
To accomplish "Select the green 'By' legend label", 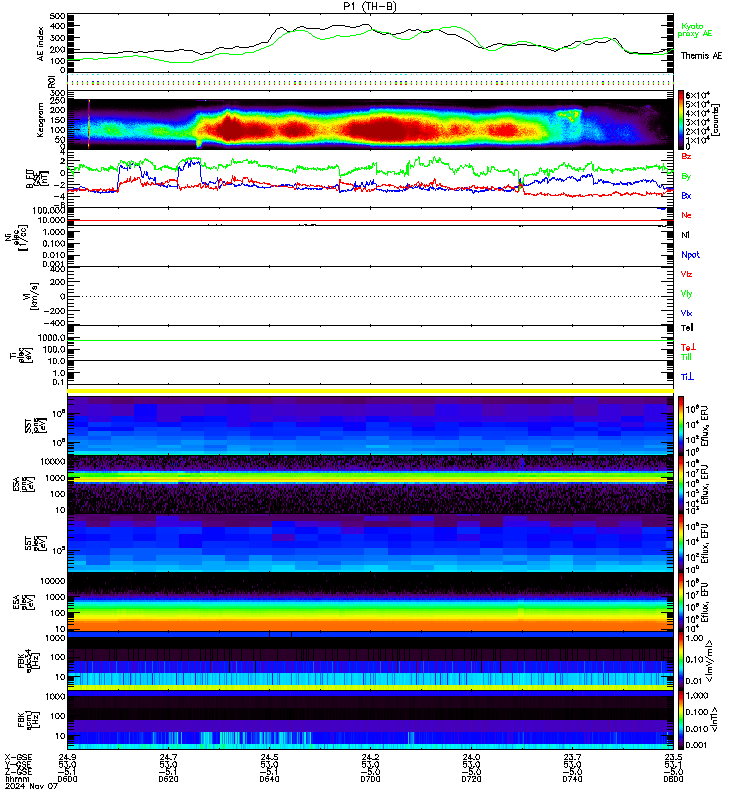I will click(686, 176).
